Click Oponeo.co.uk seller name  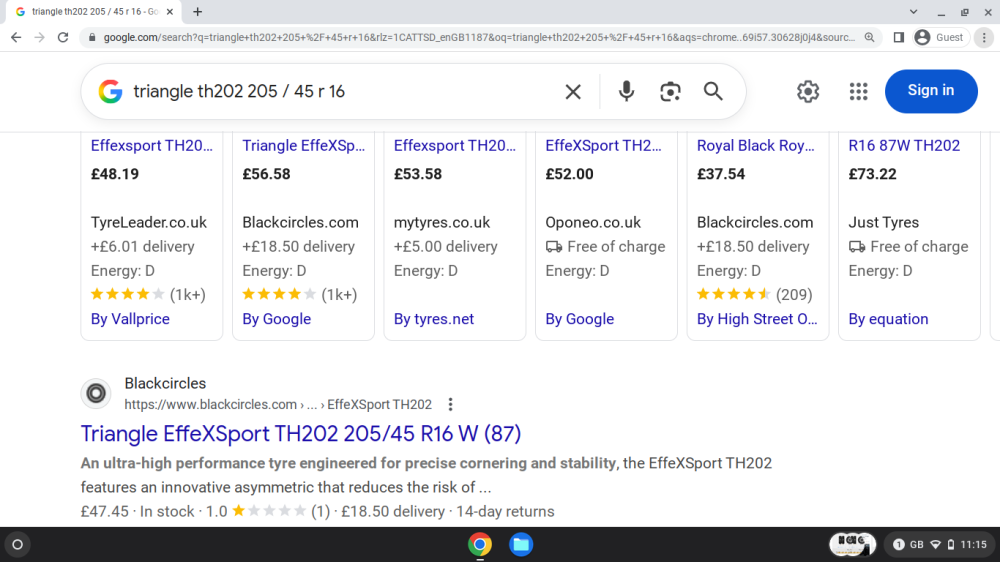(x=593, y=223)
